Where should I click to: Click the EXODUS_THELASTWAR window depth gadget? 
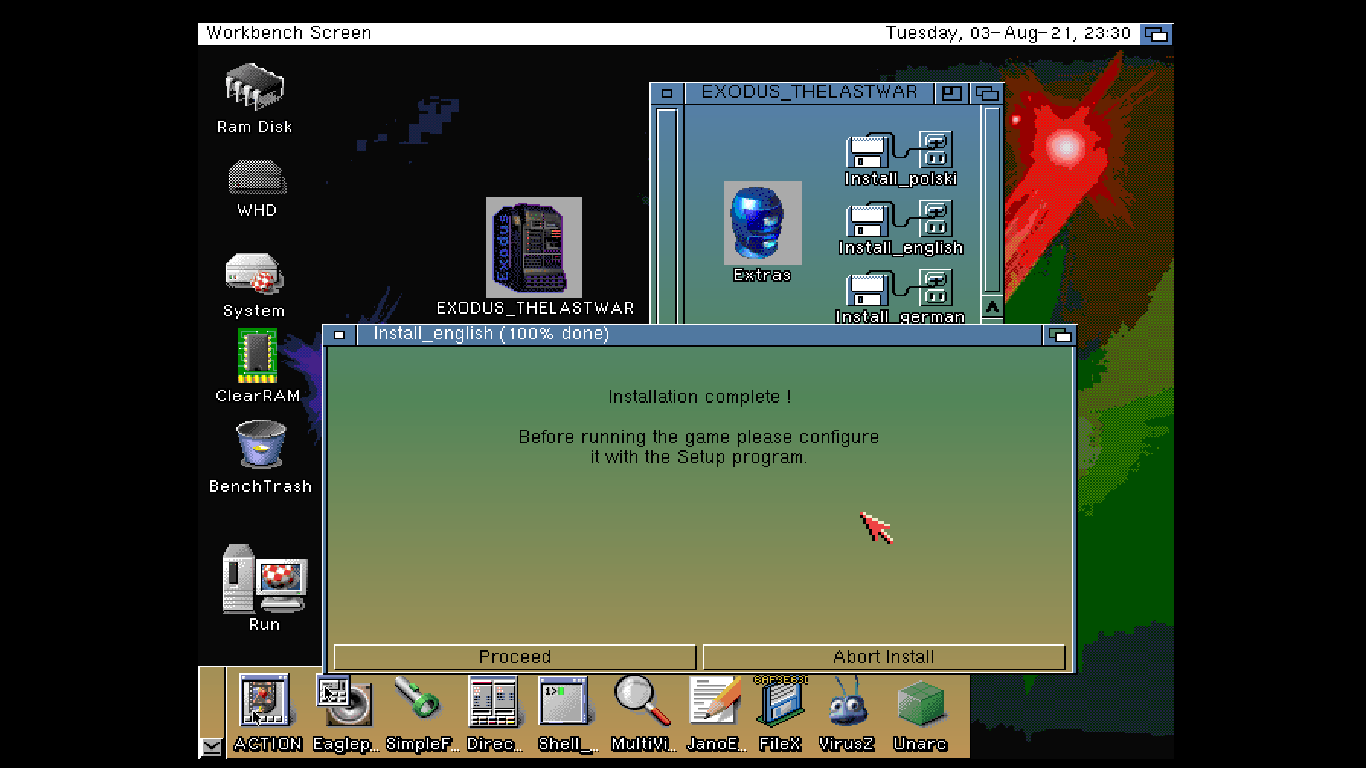tap(987, 93)
